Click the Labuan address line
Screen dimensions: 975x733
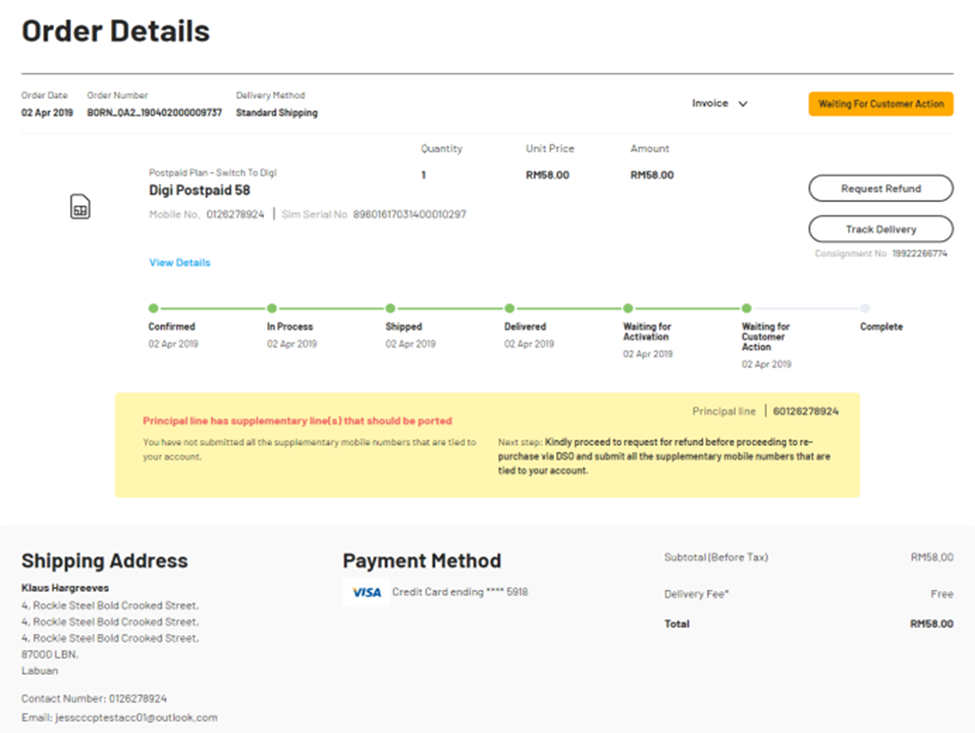tap(40, 671)
